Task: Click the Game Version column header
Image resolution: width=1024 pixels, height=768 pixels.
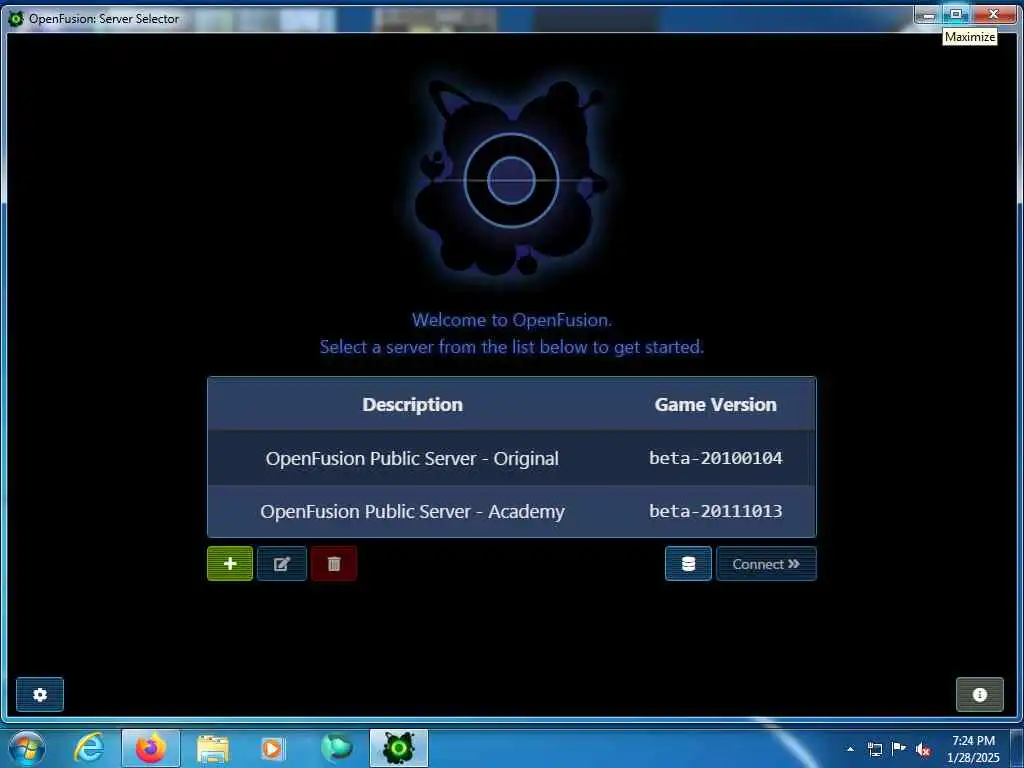Action: [716, 404]
